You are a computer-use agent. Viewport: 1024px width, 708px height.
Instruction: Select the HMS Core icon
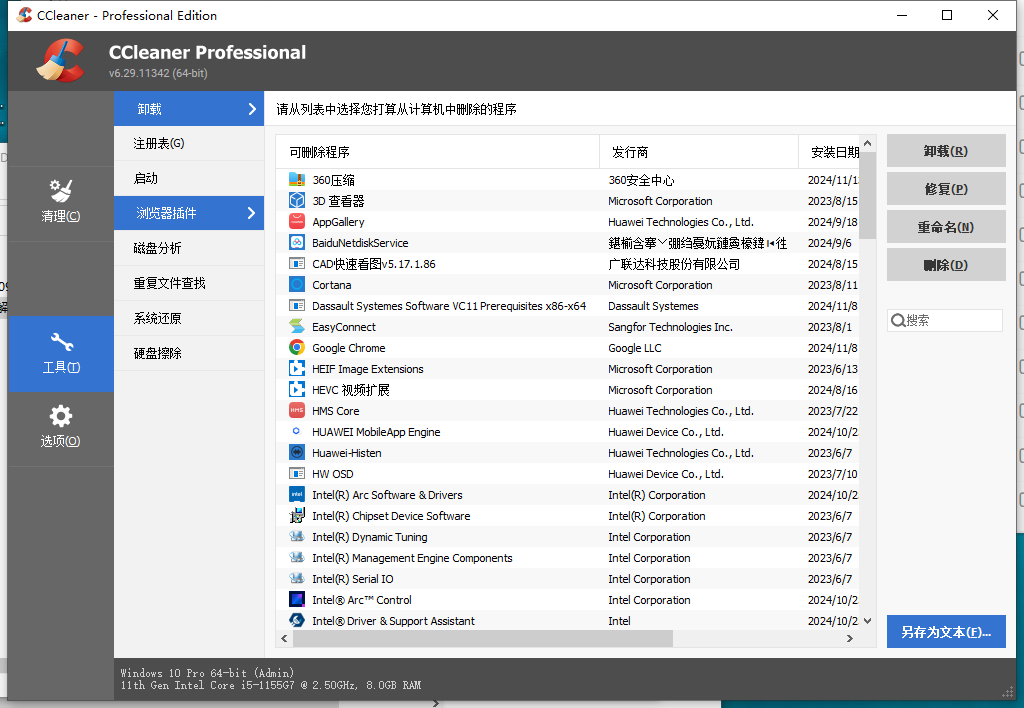[297, 411]
